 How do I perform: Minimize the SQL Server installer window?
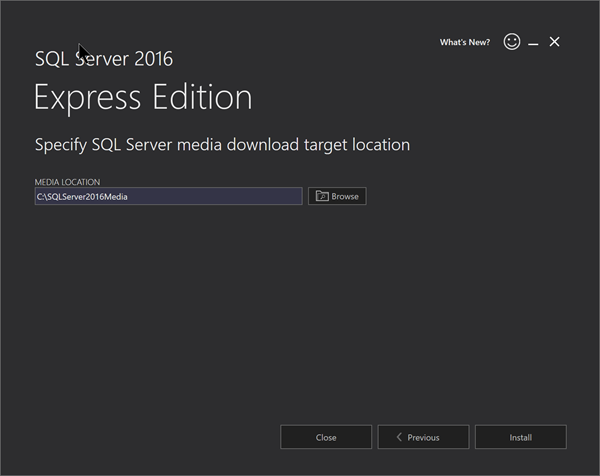[533, 42]
